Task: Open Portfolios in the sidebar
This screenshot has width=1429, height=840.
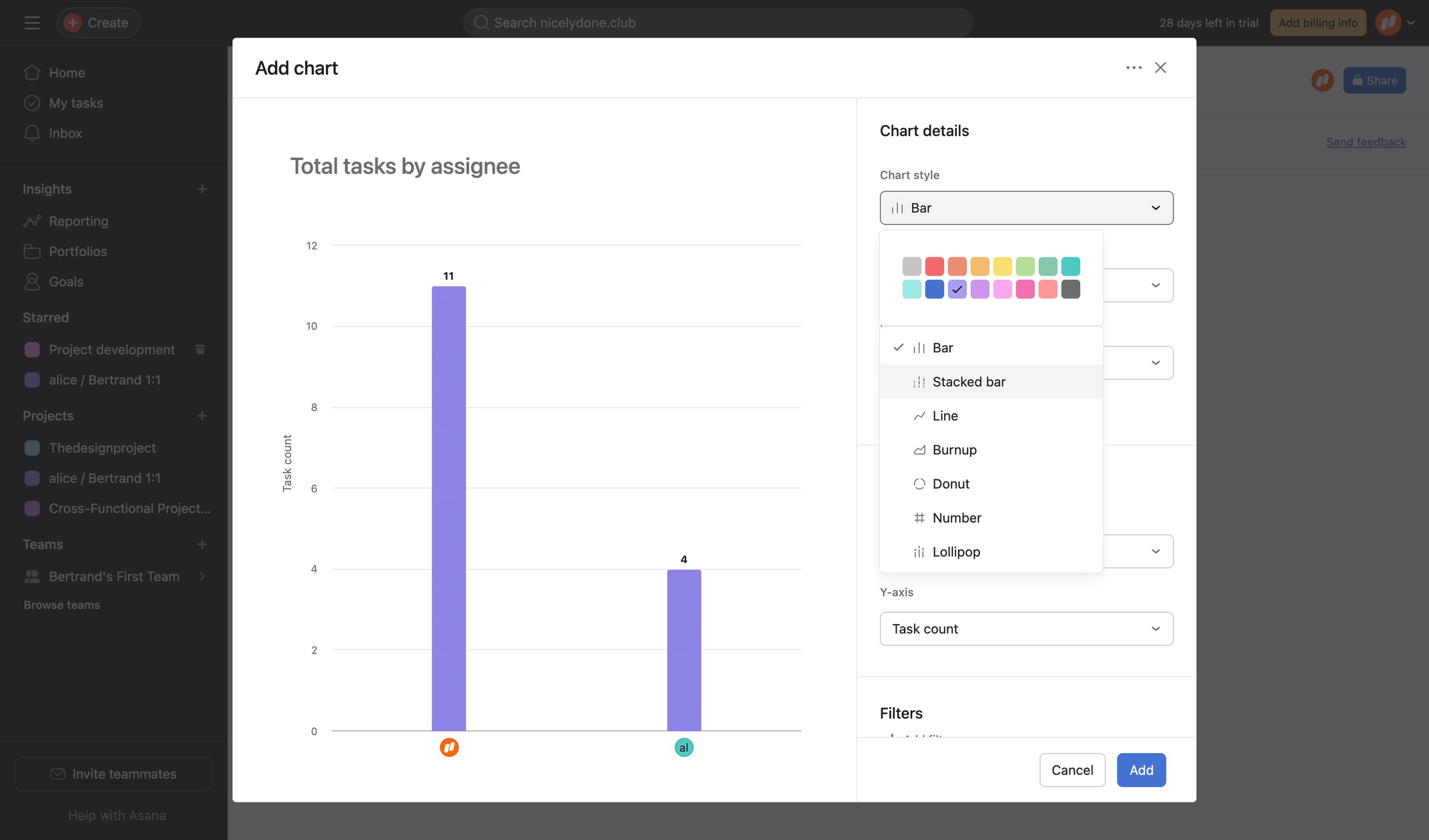Action: click(113, 251)
